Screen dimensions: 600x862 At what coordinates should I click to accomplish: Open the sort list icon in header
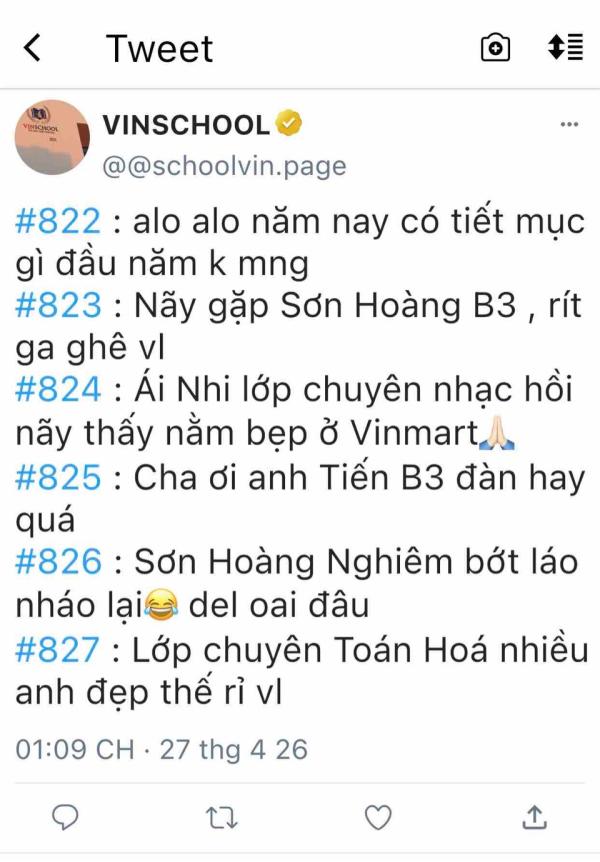pyautogui.click(x=566, y=47)
